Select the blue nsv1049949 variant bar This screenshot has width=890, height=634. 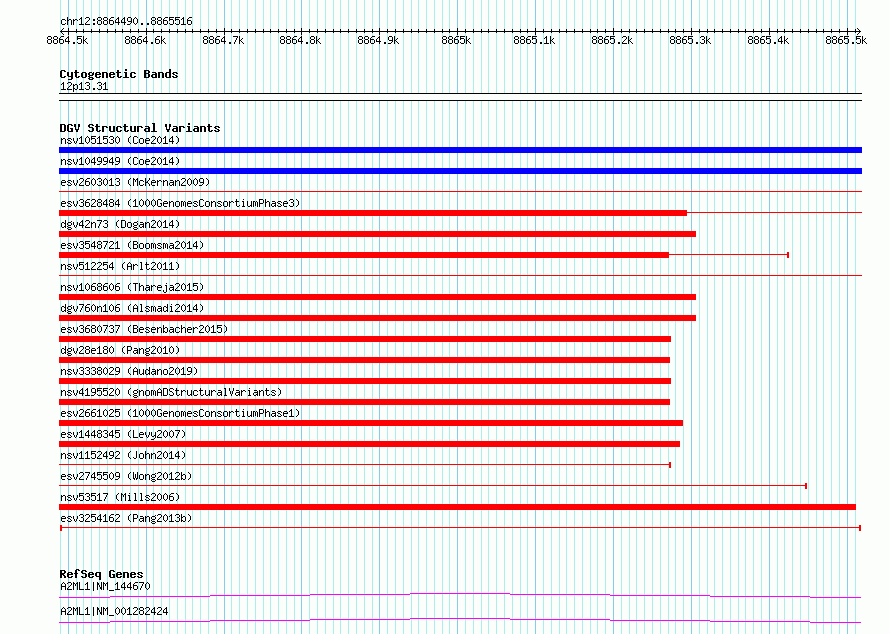460,171
